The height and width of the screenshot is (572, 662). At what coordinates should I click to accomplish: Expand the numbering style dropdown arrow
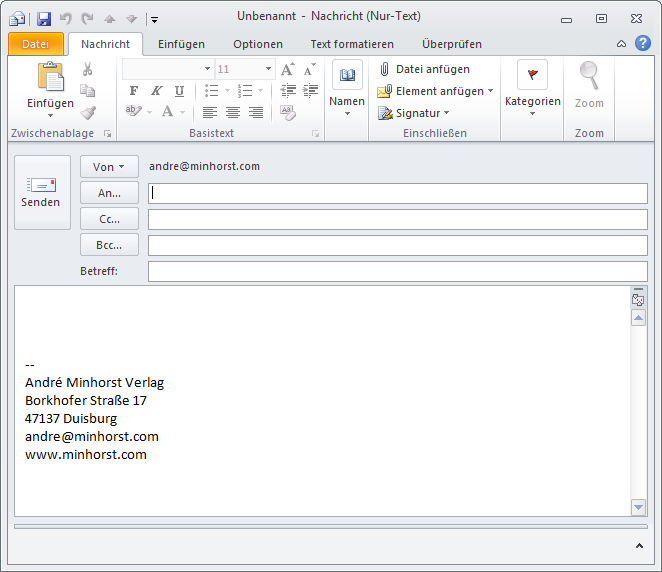[260, 90]
